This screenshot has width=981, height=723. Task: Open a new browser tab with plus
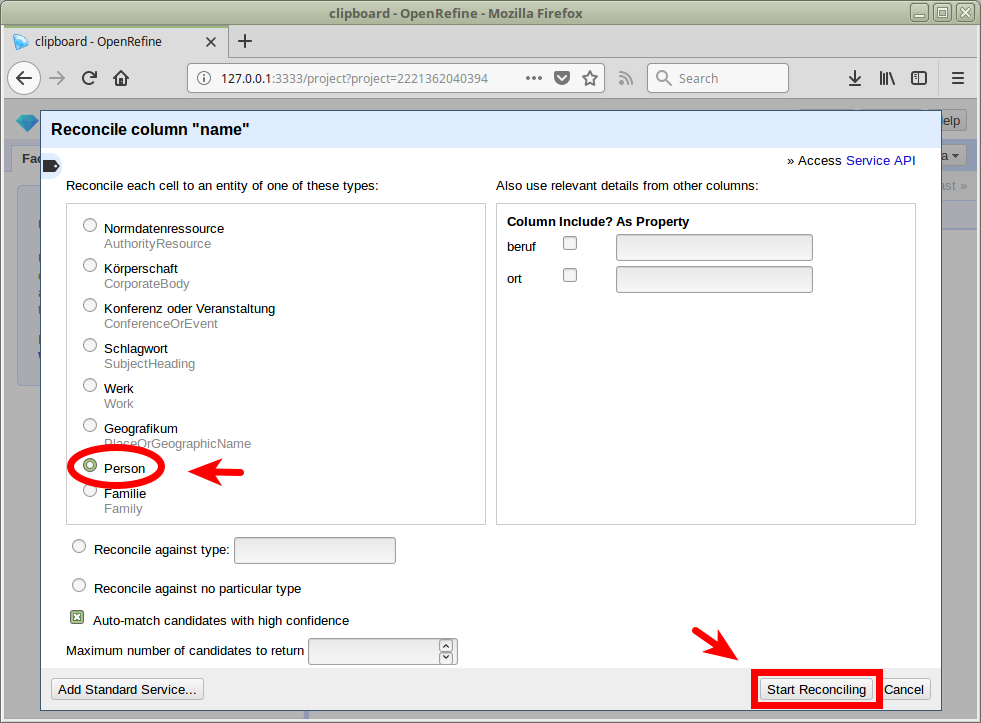coord(245,41)
